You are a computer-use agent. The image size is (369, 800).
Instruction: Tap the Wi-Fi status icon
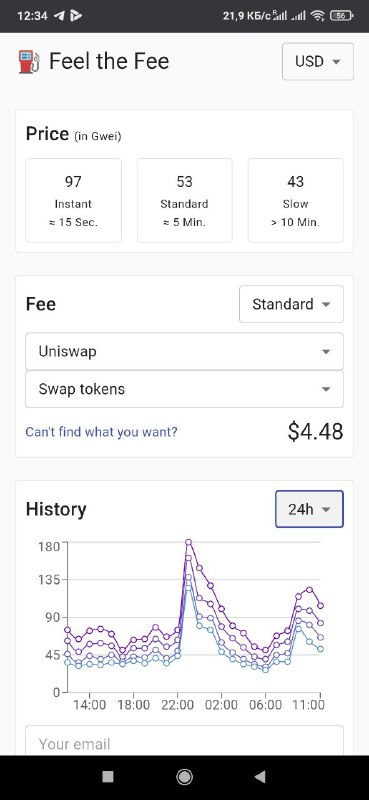coord(318,16)
